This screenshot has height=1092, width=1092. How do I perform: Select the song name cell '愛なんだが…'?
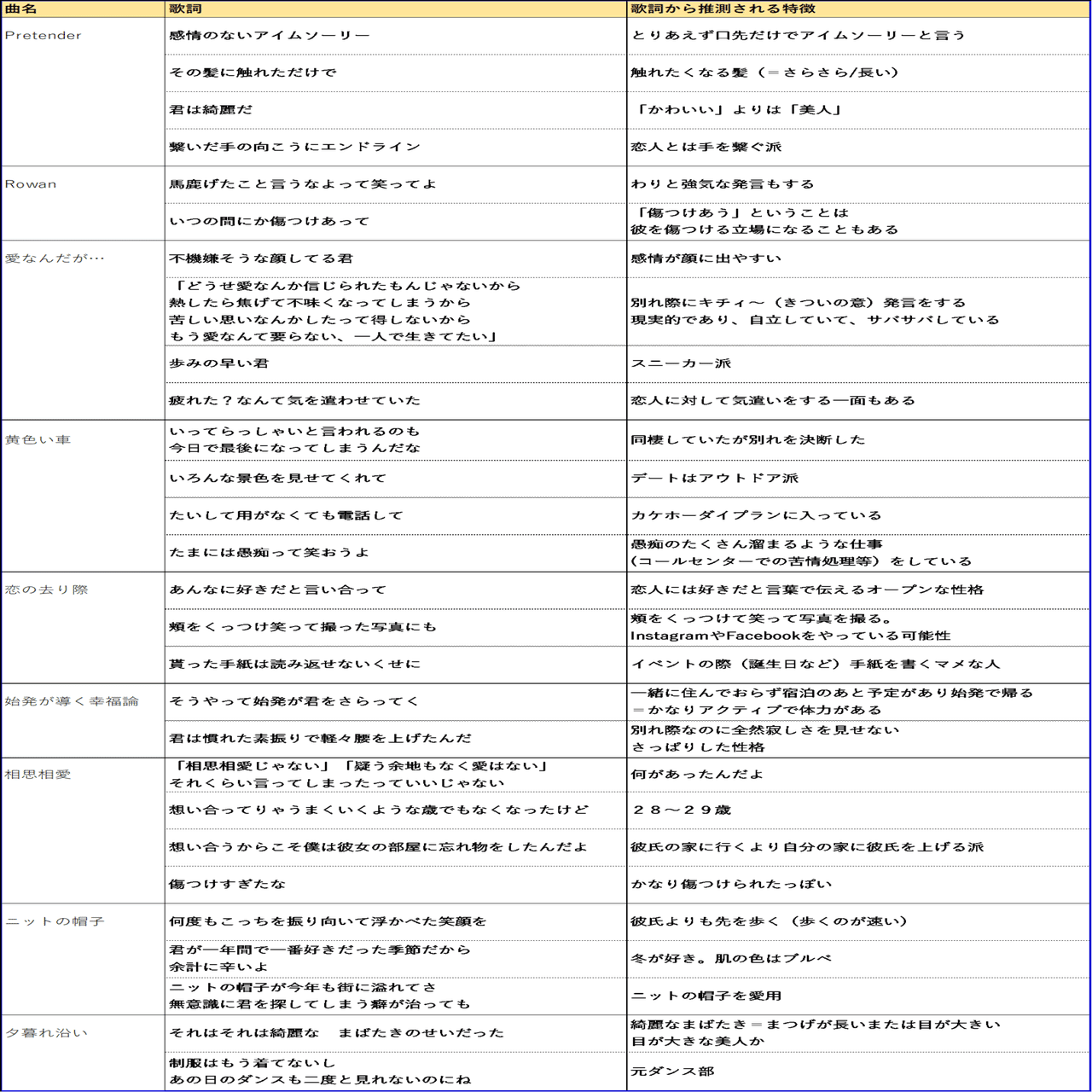pyautogui.click(x=84, y=330)
